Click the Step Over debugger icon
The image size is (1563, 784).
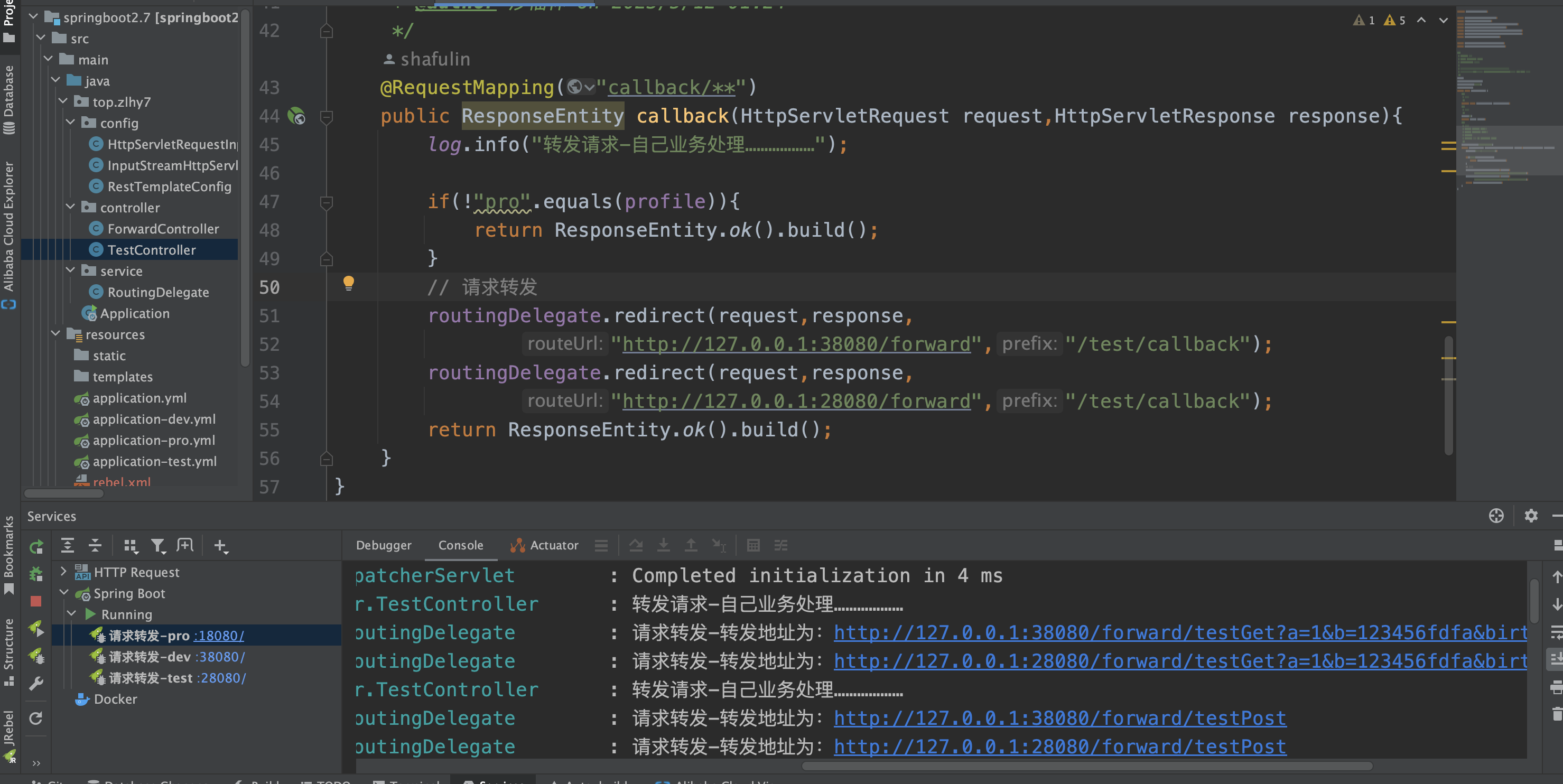click(x=636, y=546)
